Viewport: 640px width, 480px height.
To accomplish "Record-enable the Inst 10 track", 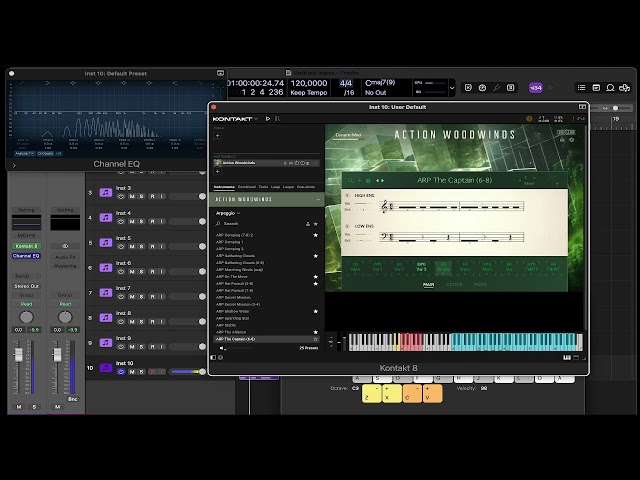I will 152,372.
